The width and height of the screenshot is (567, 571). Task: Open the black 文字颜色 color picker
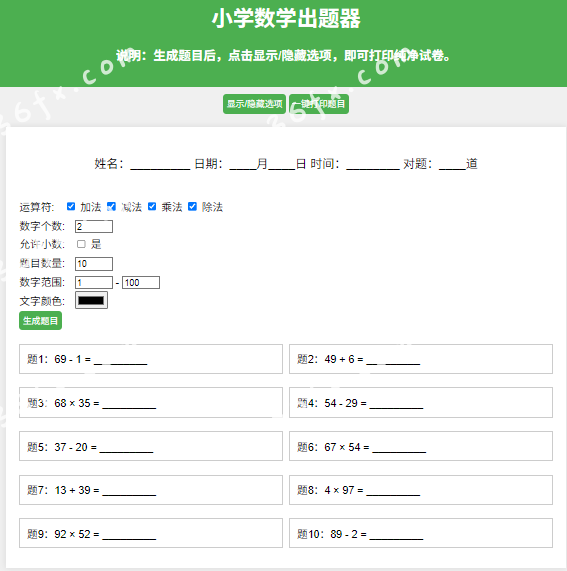tap(91, 300)
